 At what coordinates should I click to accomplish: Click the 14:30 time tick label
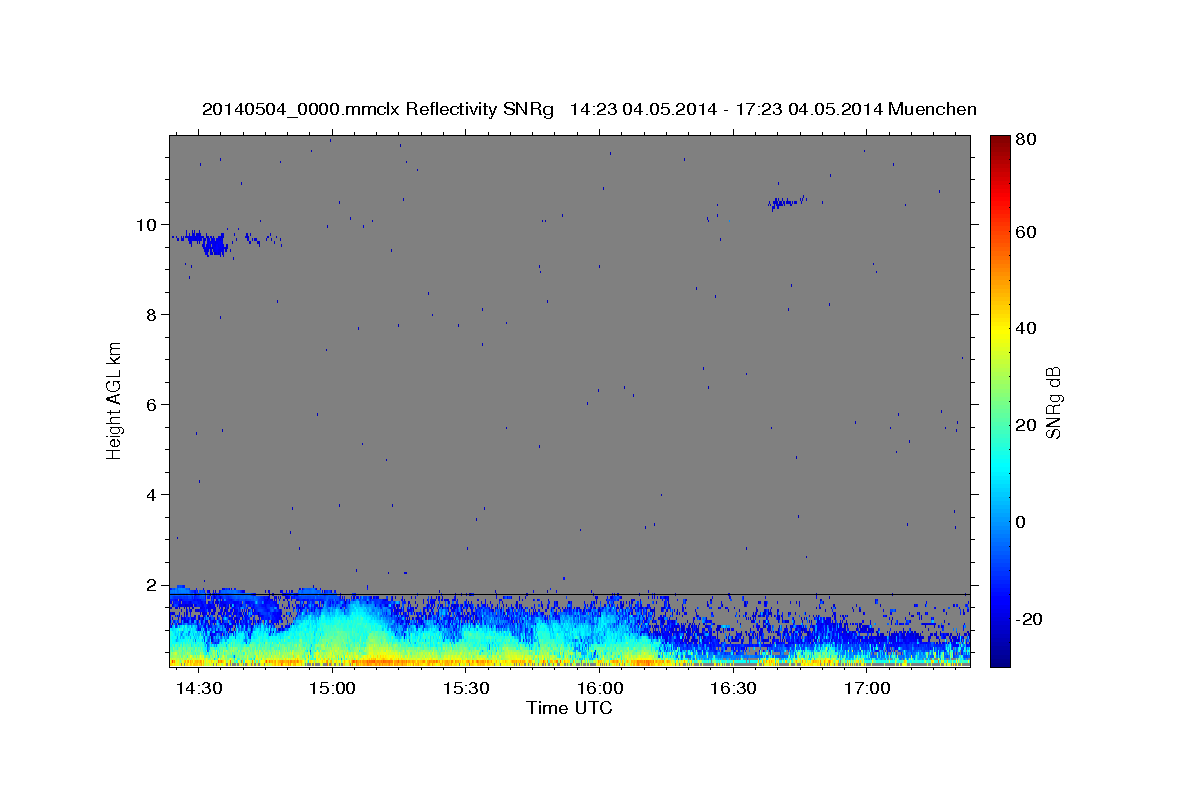pyautogui.click(x=199, y=689)
